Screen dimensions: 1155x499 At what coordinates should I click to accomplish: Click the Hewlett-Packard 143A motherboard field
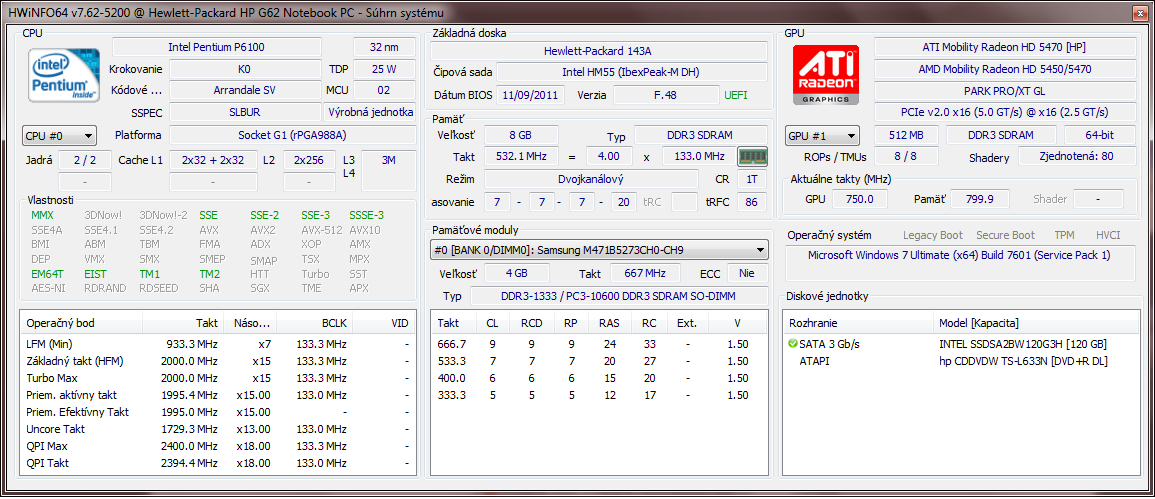pos(597,51)
